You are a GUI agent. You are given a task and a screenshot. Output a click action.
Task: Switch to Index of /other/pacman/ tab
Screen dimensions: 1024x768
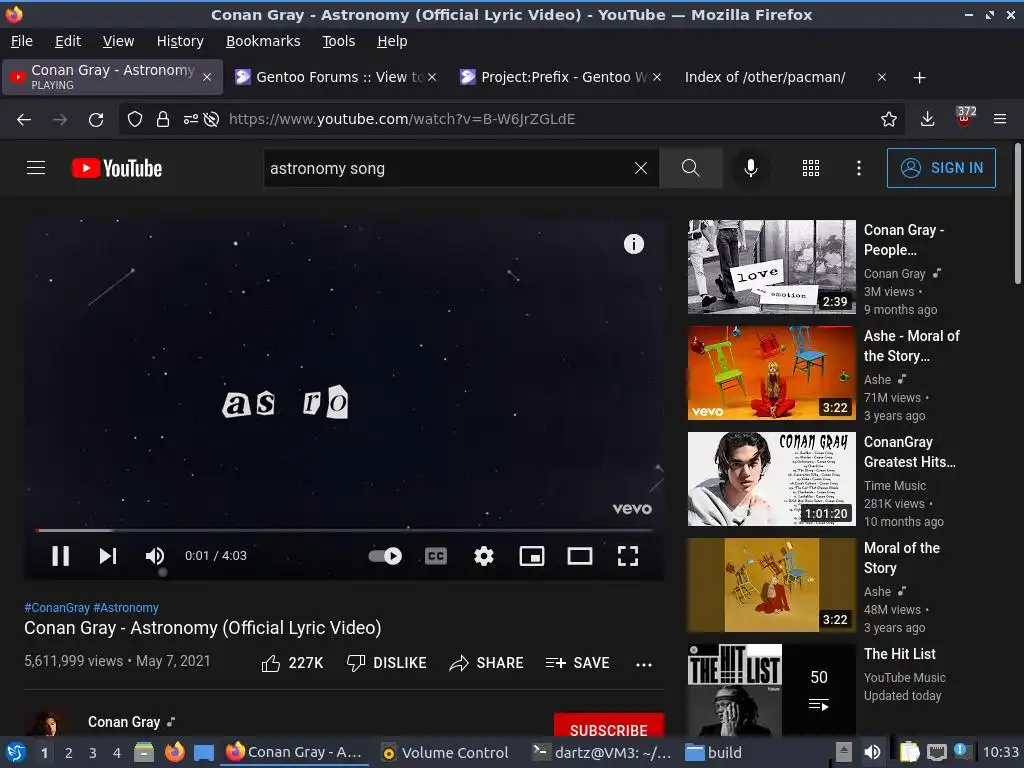784,77
